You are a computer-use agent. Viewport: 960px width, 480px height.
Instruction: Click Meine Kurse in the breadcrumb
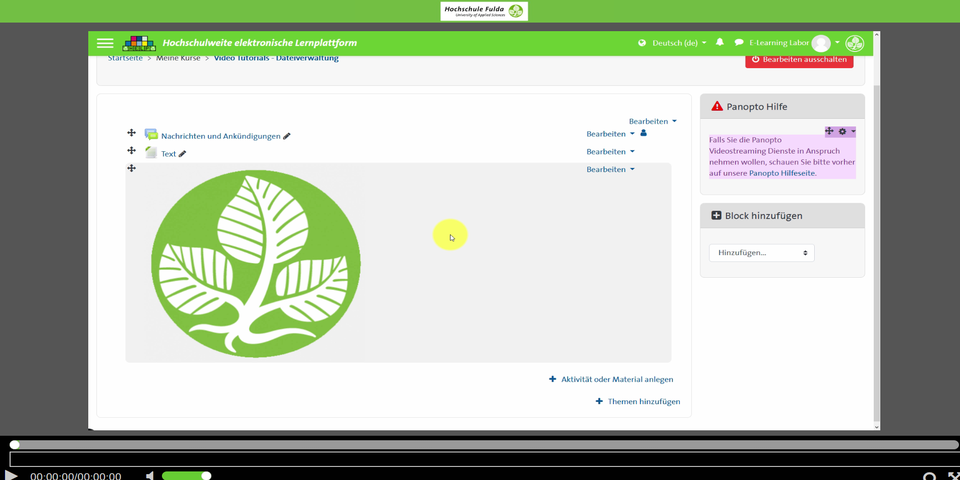tap(178, 58)
